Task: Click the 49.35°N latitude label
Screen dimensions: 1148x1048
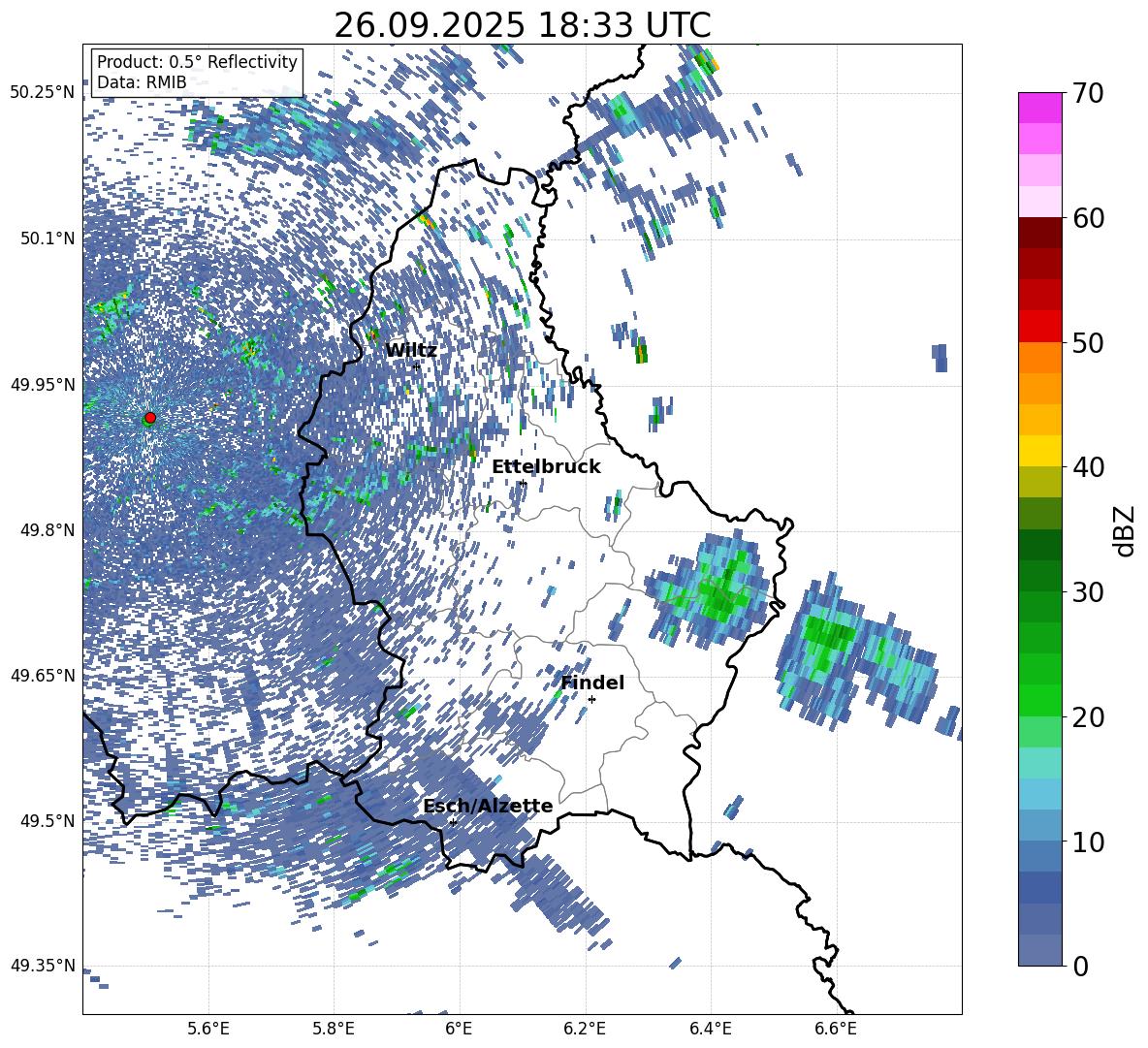Action: (43, 966)
